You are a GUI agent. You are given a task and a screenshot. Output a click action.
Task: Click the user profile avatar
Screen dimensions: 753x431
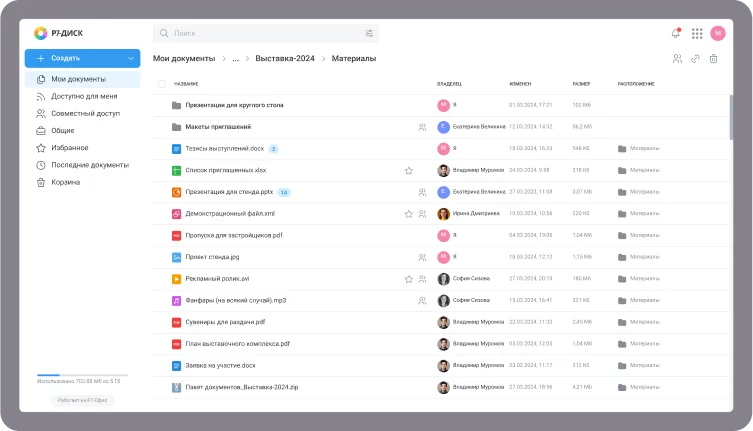pos(718,33)
